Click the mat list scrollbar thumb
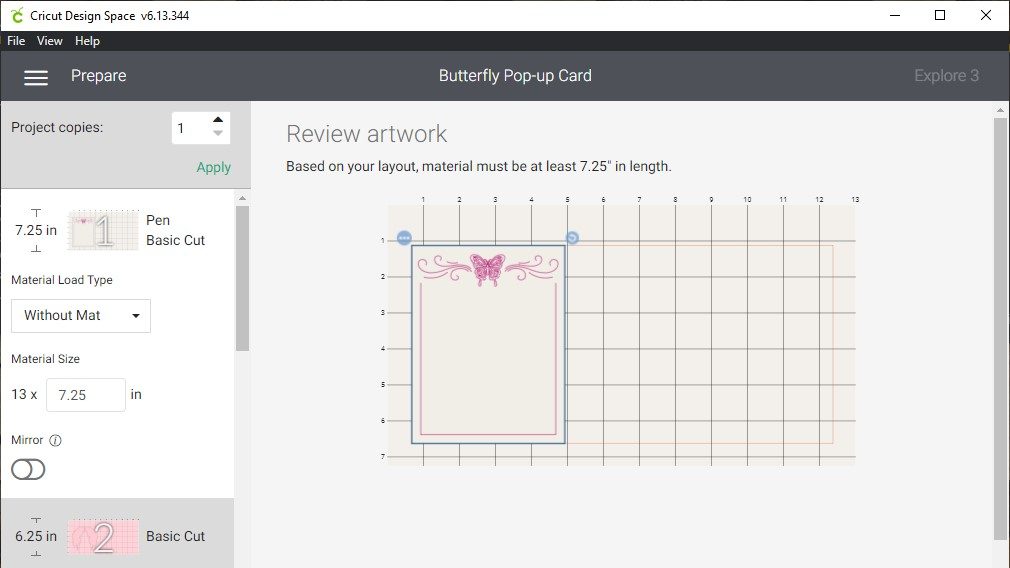This screenshot has height=568, width=1010. (x=242, y=278)
